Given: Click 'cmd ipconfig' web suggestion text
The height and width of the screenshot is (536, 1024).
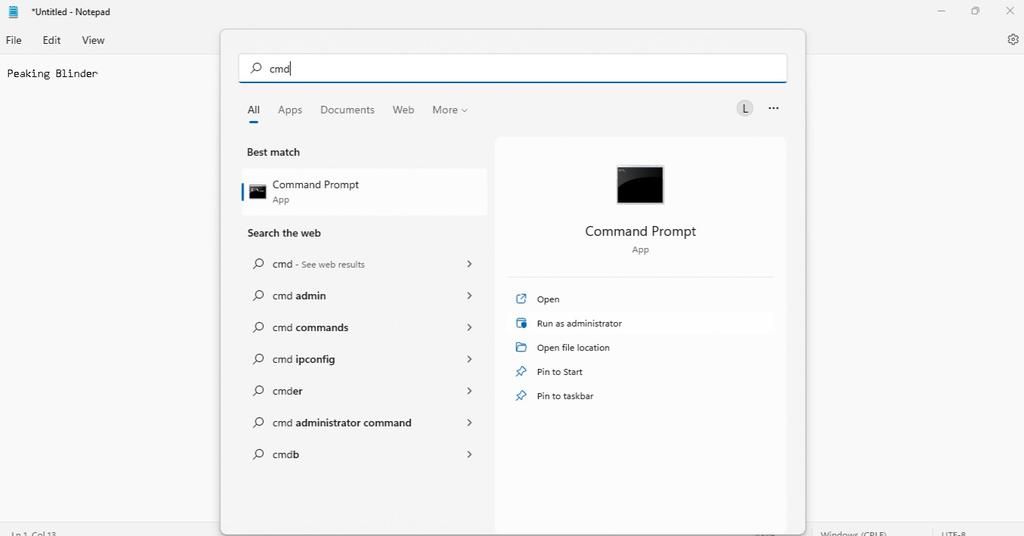Looking at the screenshot, I should click(x=304, y=359).
